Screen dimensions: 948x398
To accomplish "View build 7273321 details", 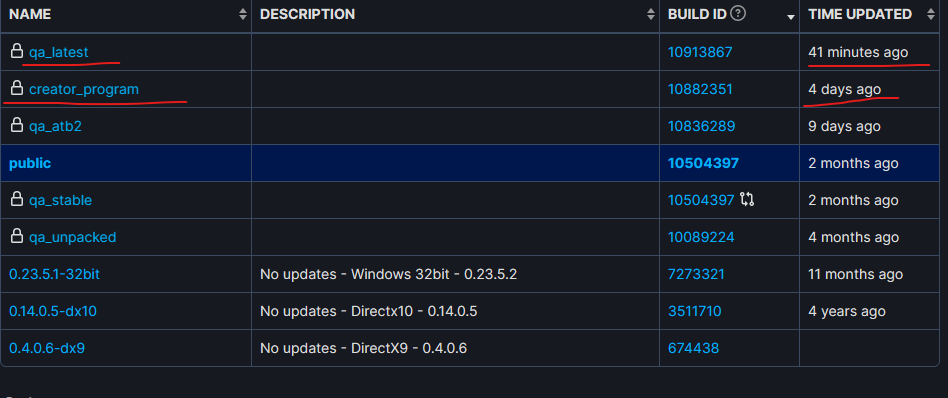I will pyautogui.click(x=696, y=274).
